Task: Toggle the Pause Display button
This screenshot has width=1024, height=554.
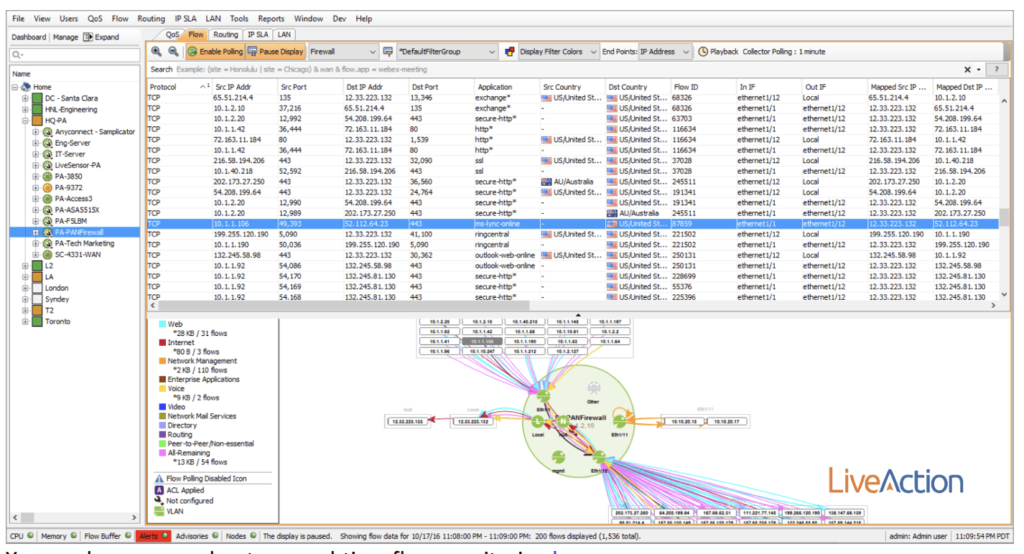Action: 275,51
